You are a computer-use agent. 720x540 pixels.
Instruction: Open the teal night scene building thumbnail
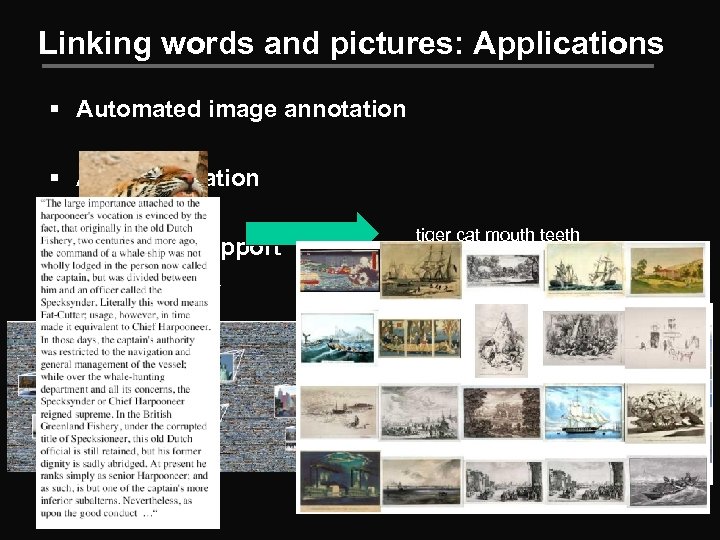coord(340,481)
